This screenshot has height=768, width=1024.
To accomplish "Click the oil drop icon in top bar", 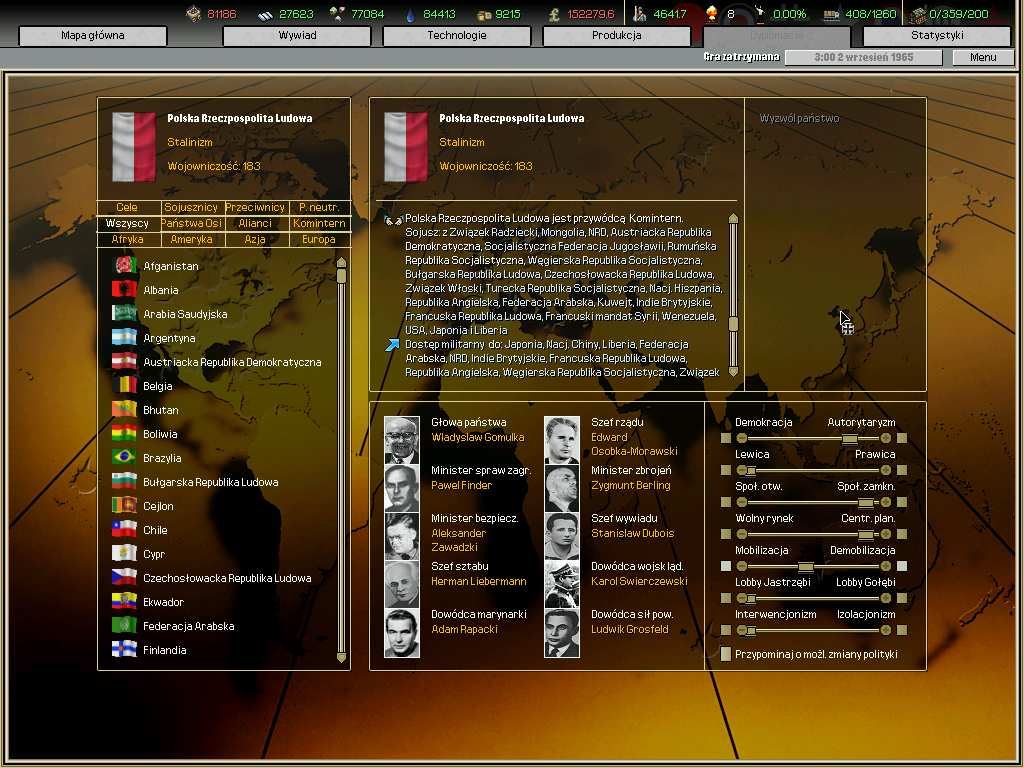I will tap(409, 14).
